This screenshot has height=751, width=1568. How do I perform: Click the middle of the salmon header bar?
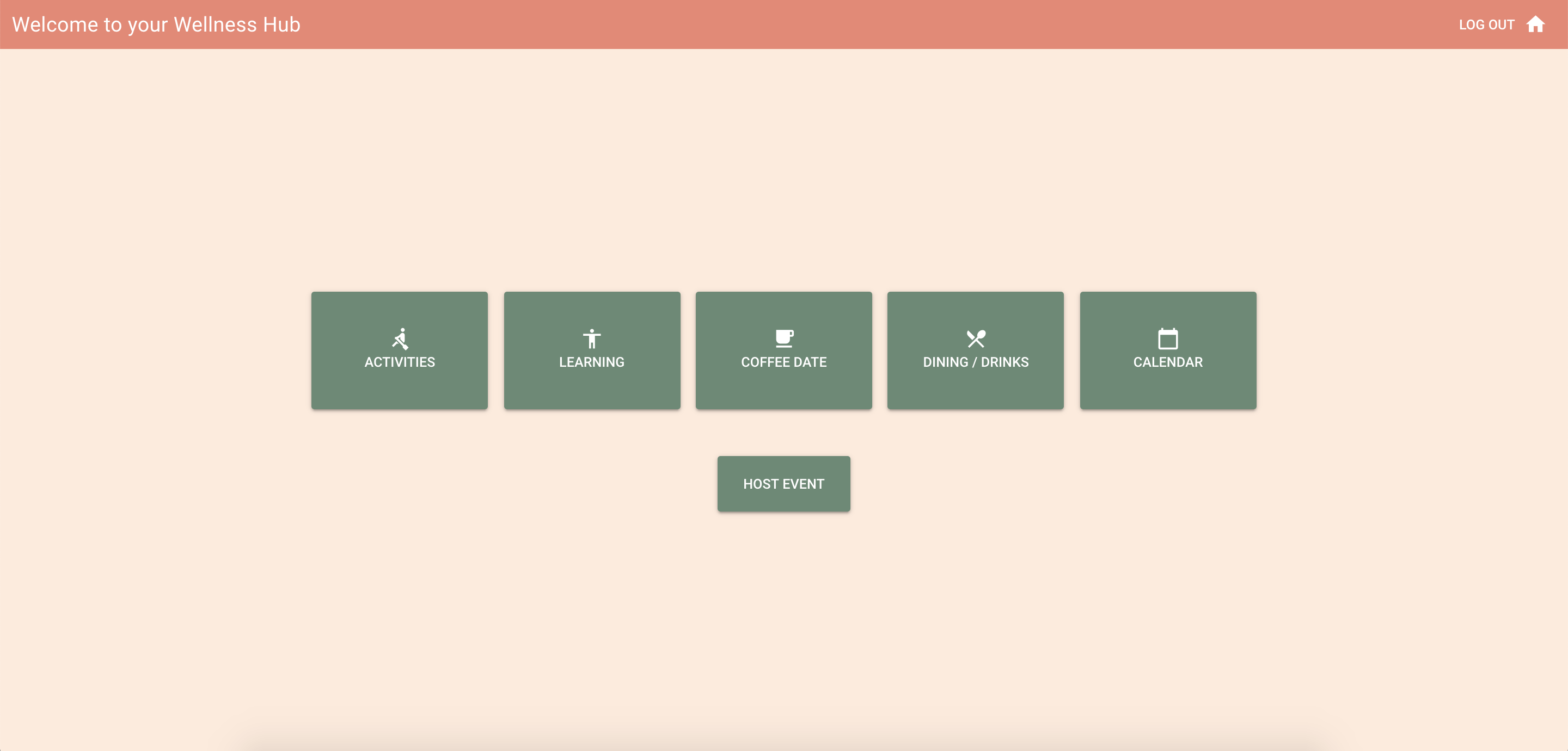pyautogui.click(x=784, y=24)
